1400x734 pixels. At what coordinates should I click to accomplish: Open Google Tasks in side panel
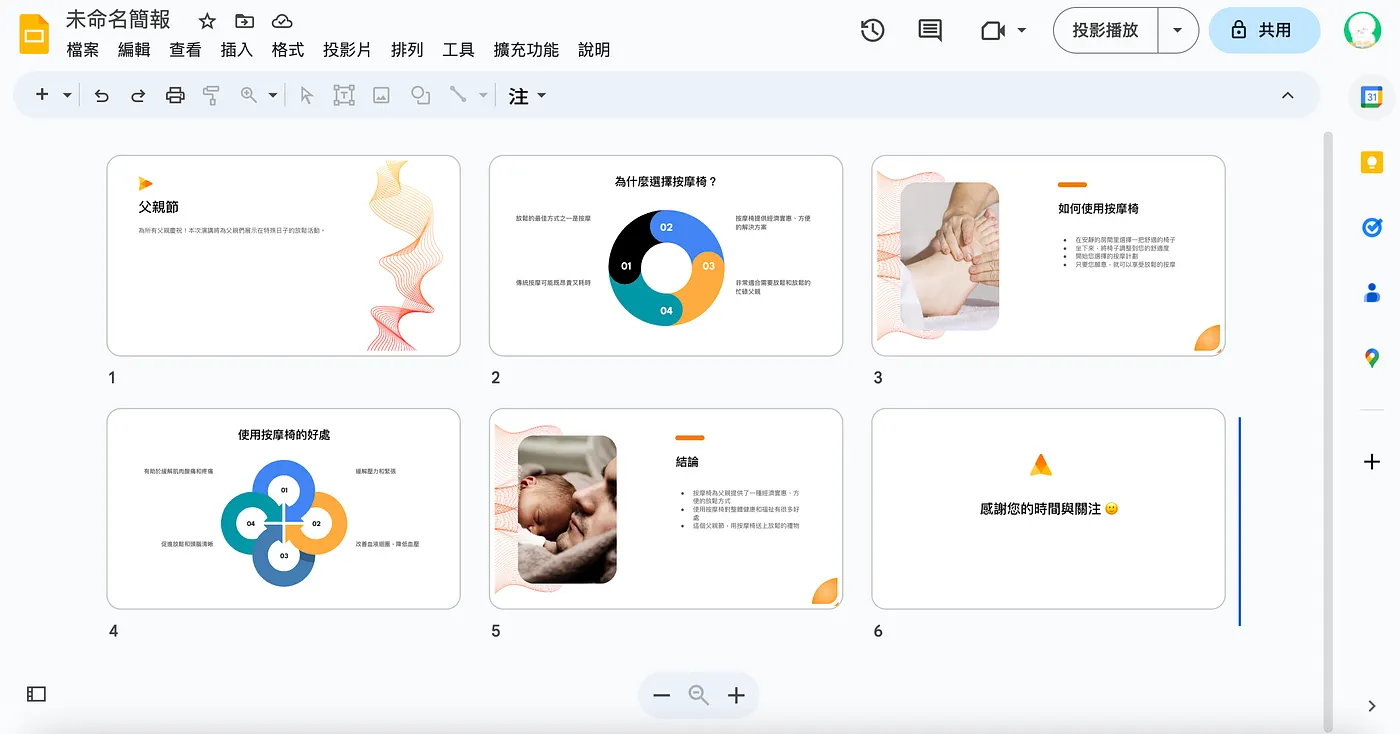point(1372,228)
